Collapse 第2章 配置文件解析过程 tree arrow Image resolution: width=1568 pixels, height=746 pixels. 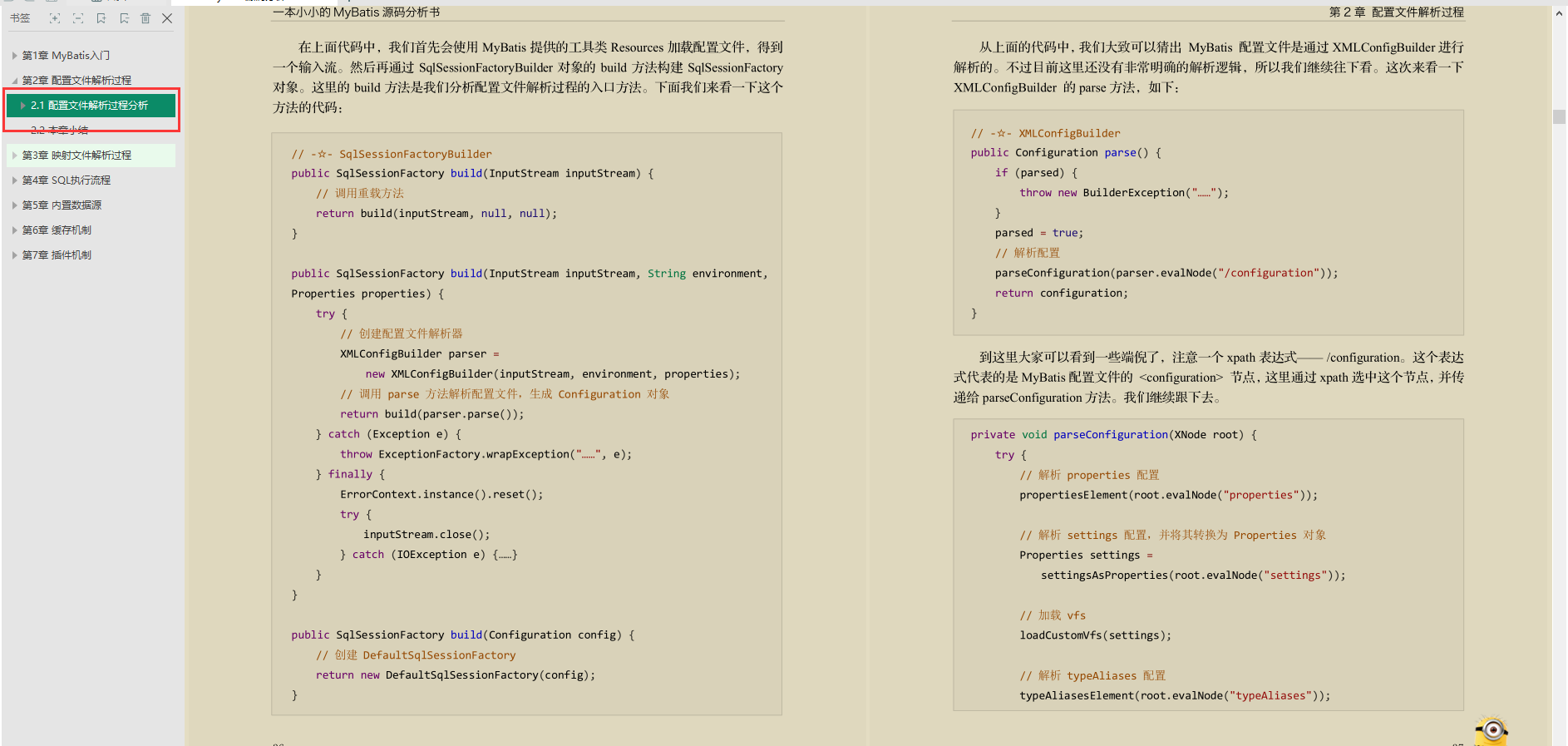tap(15, 81)
